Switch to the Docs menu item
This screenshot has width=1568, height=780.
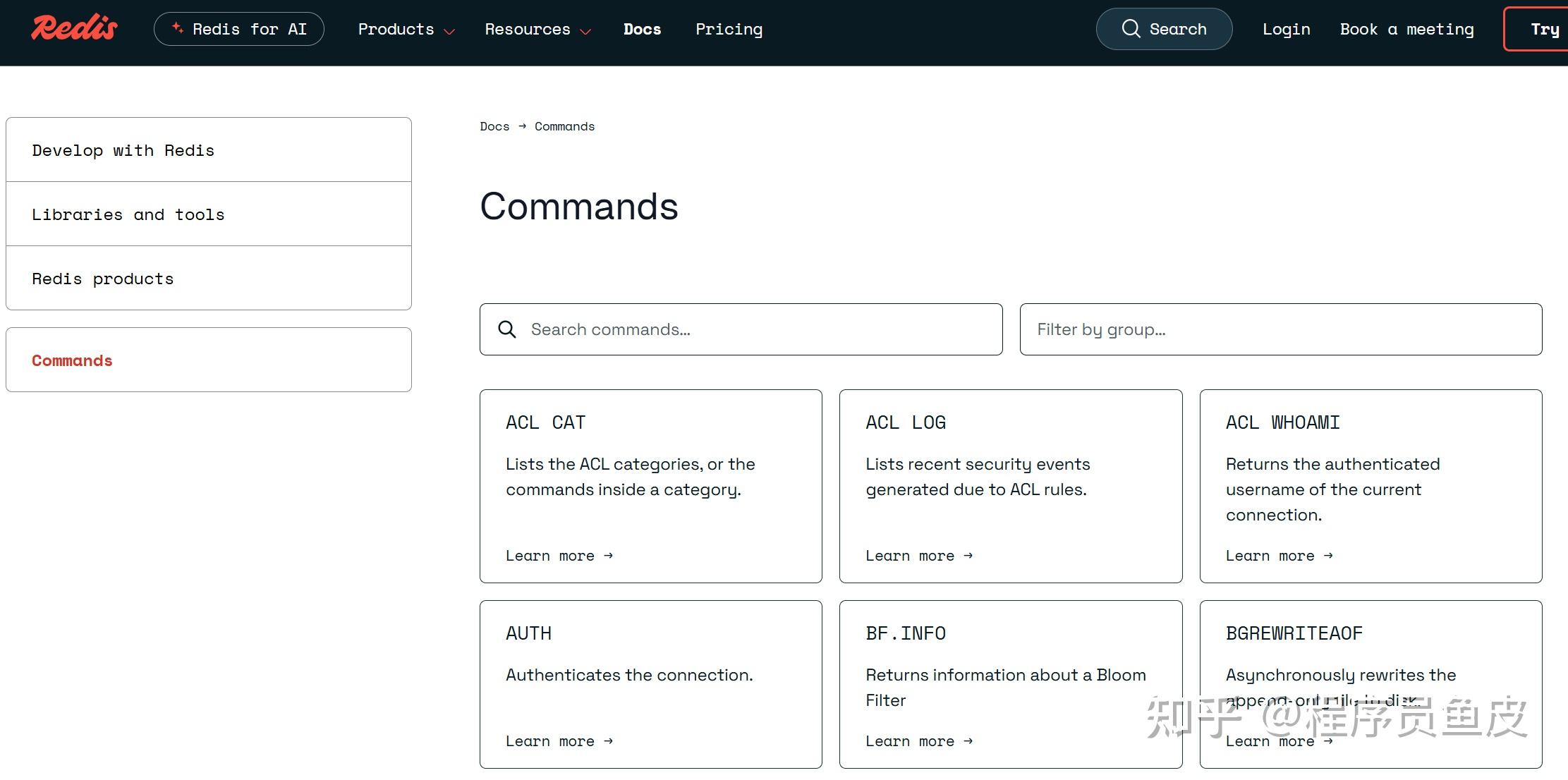coord(642,29)
